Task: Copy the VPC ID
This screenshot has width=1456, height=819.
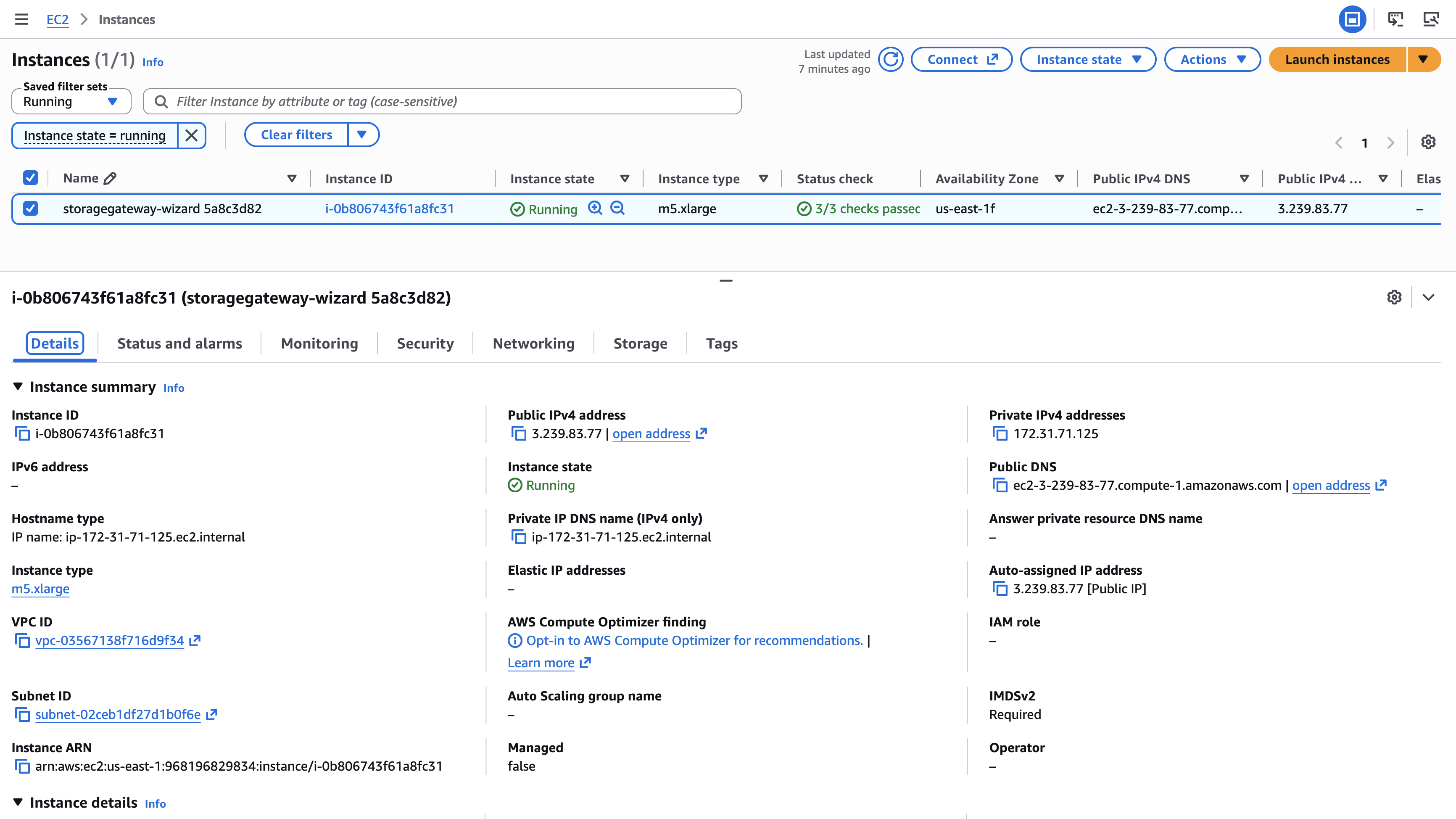Action: point(22,640)
